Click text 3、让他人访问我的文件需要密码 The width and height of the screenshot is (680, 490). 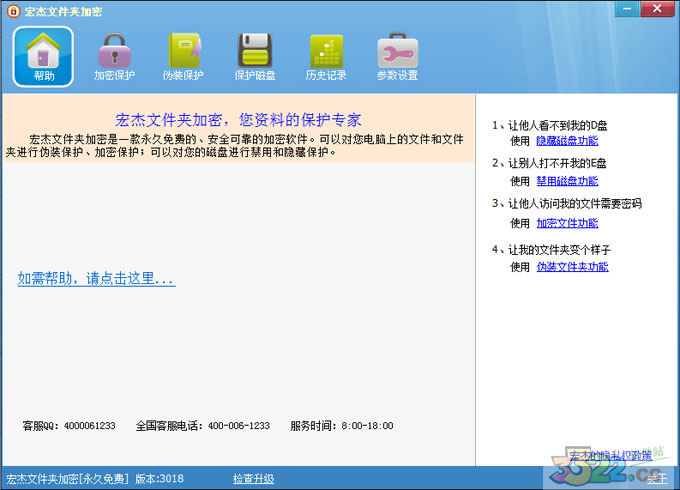tap(567, 203)
